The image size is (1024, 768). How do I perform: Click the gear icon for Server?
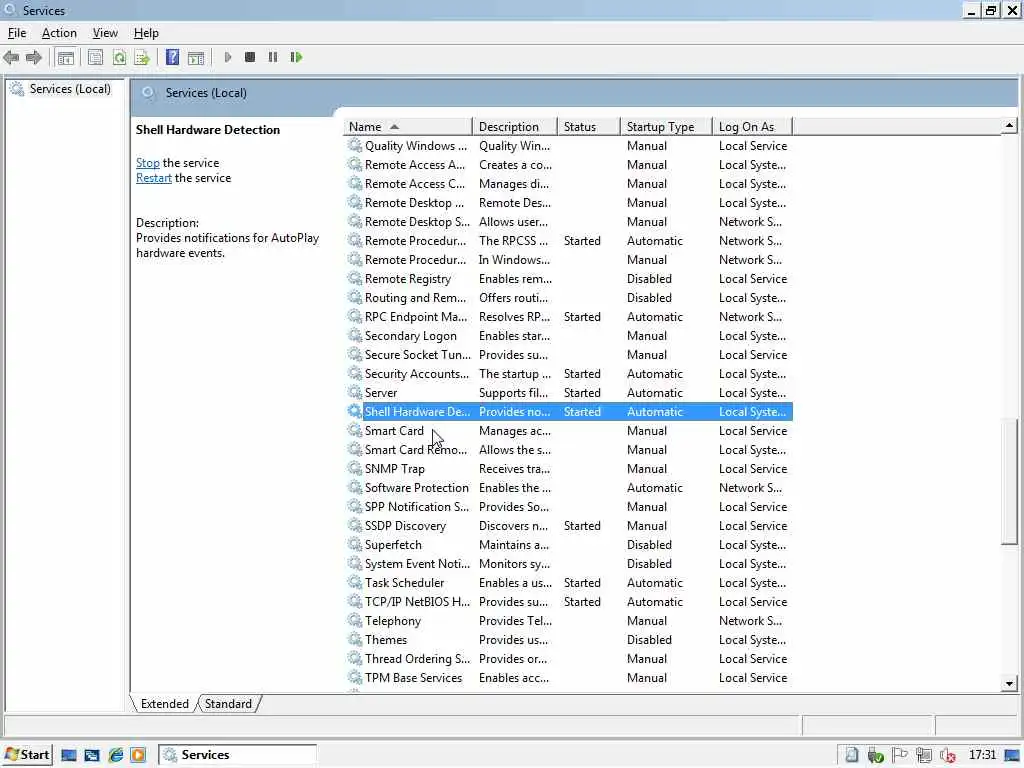[x=355, y=392]
